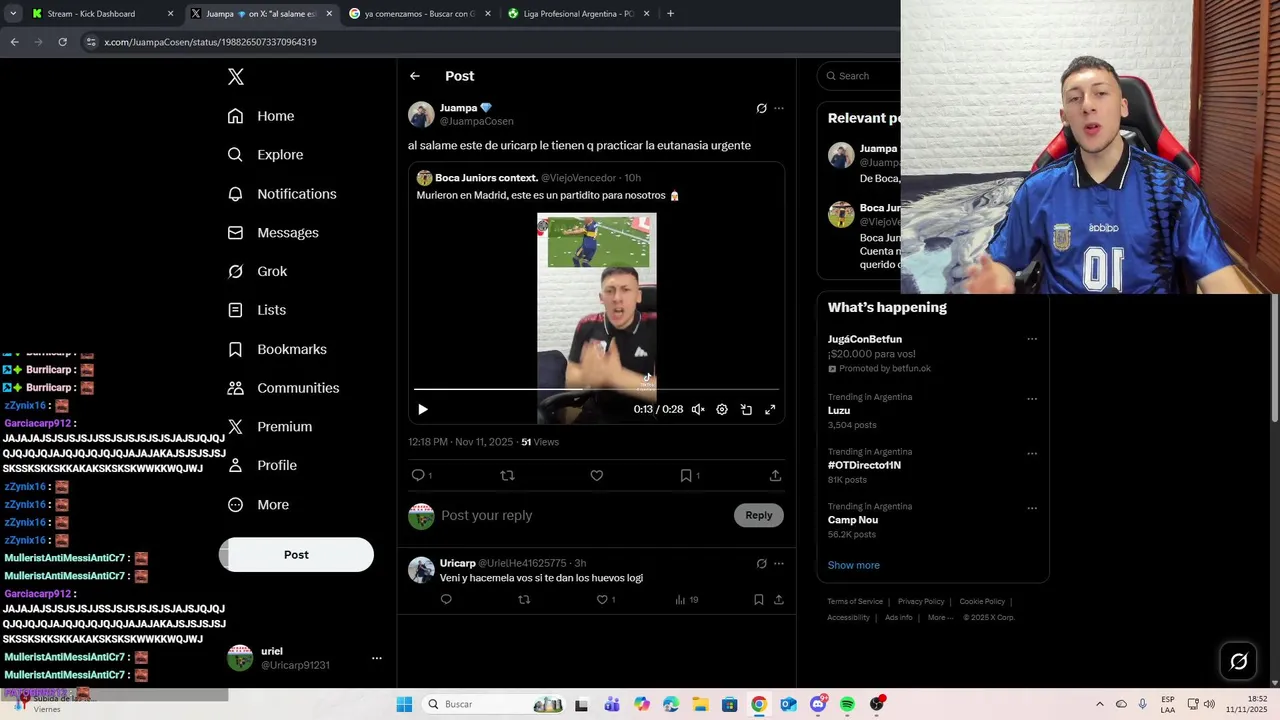
Task: Open Premium in the sidebar
Action: pos(270,427)
